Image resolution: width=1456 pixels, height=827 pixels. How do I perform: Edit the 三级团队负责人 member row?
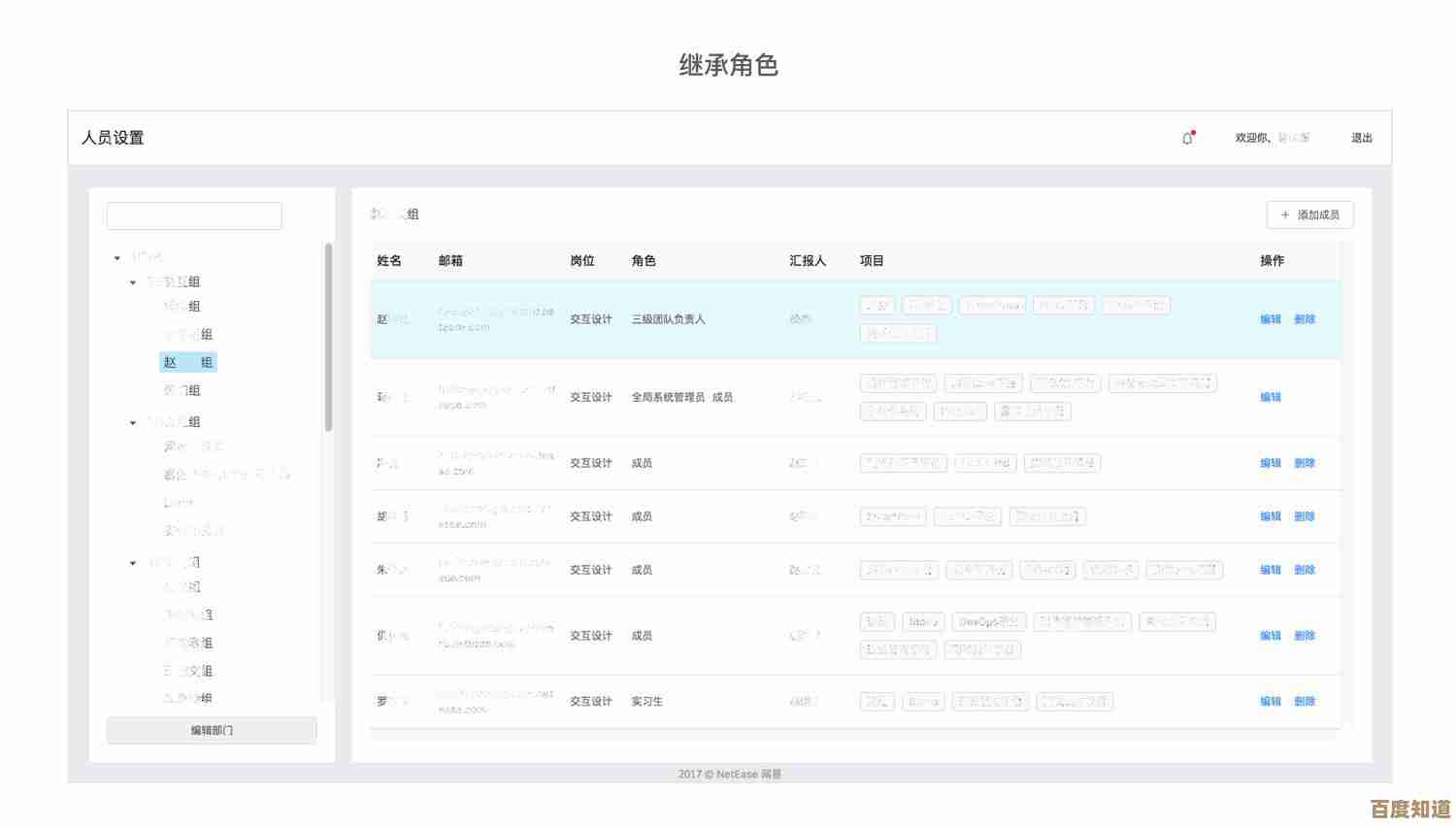(1270, 319)
